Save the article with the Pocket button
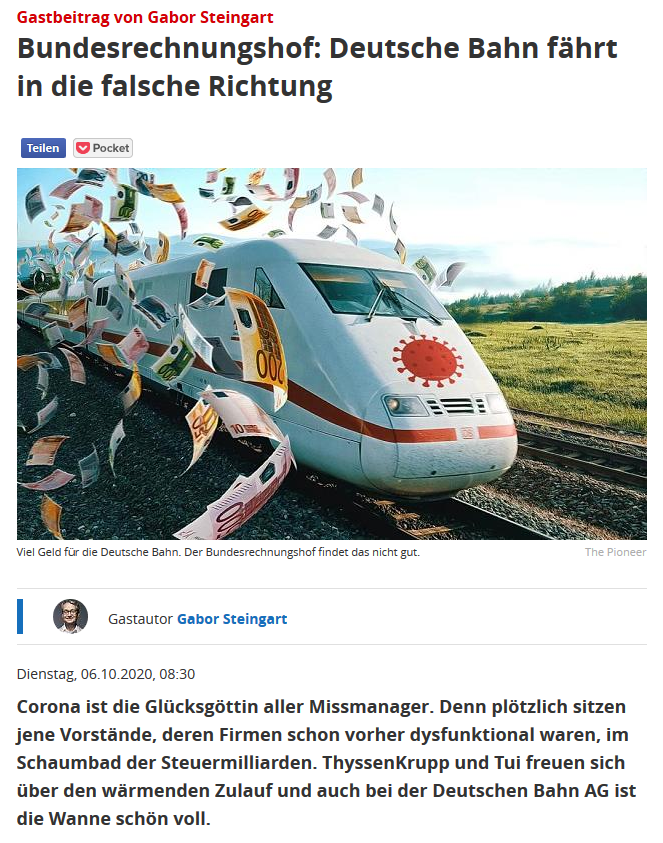This screenshot has width=663, height=843. (103, 148)
